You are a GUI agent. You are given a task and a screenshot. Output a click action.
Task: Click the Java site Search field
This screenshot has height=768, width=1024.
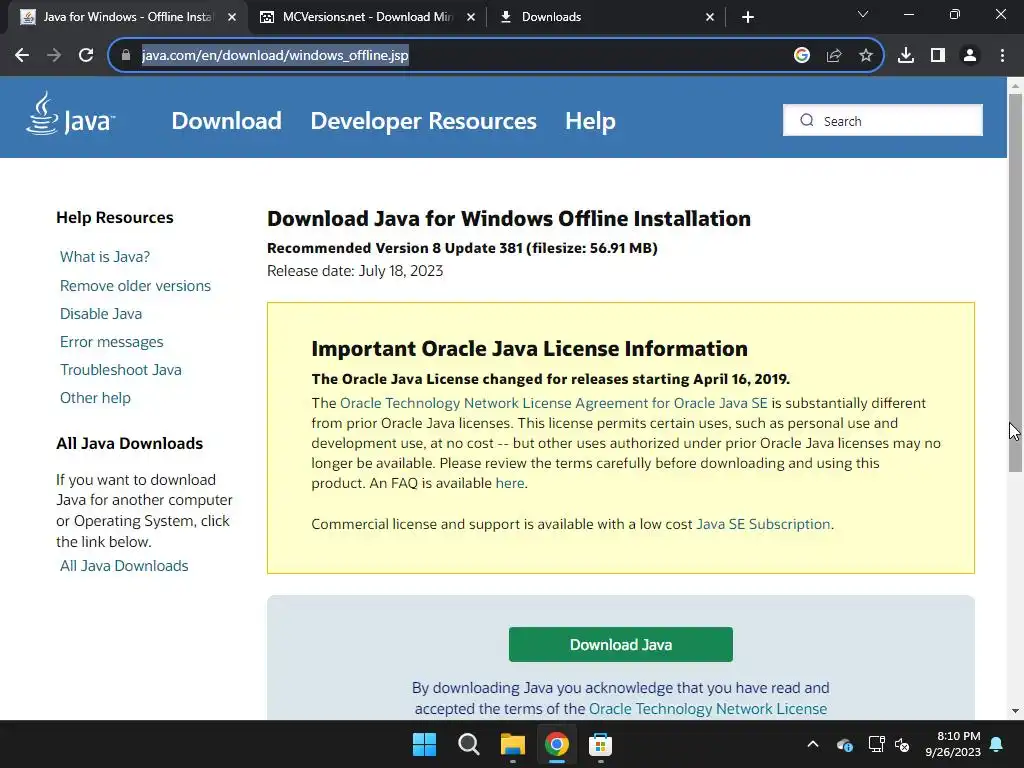[x=882, y=120]
